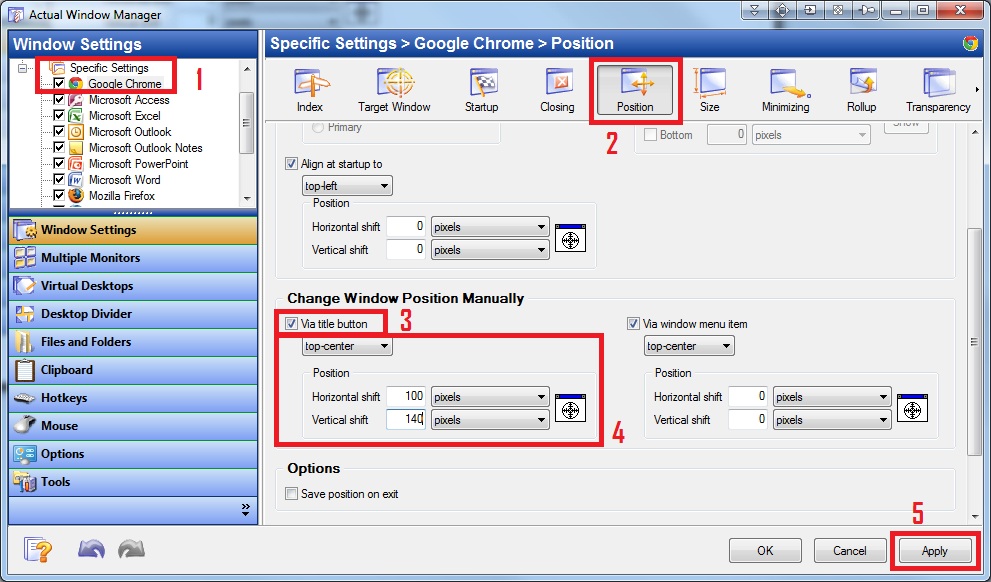Viewport: 991px width, 582px height.
Task: Click the OK button
Action: click(765, 550)
